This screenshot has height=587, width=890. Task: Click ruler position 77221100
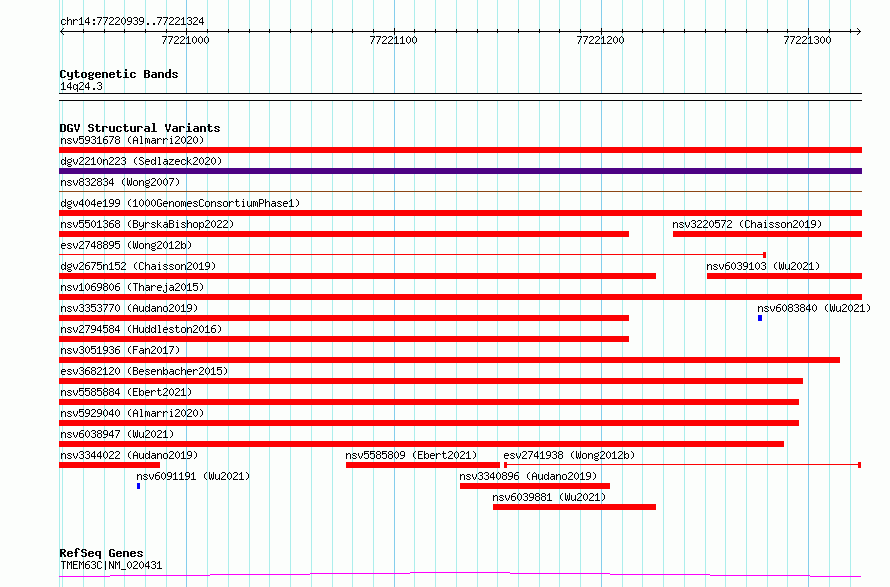pos(393,40)
